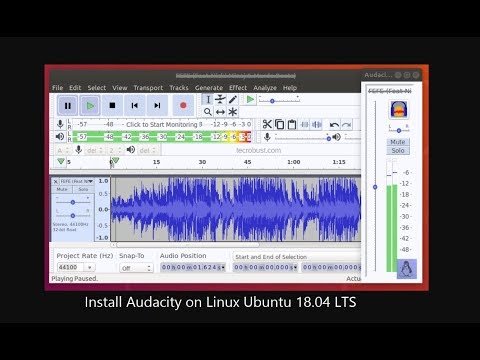Open the File menu

point(57,88)
